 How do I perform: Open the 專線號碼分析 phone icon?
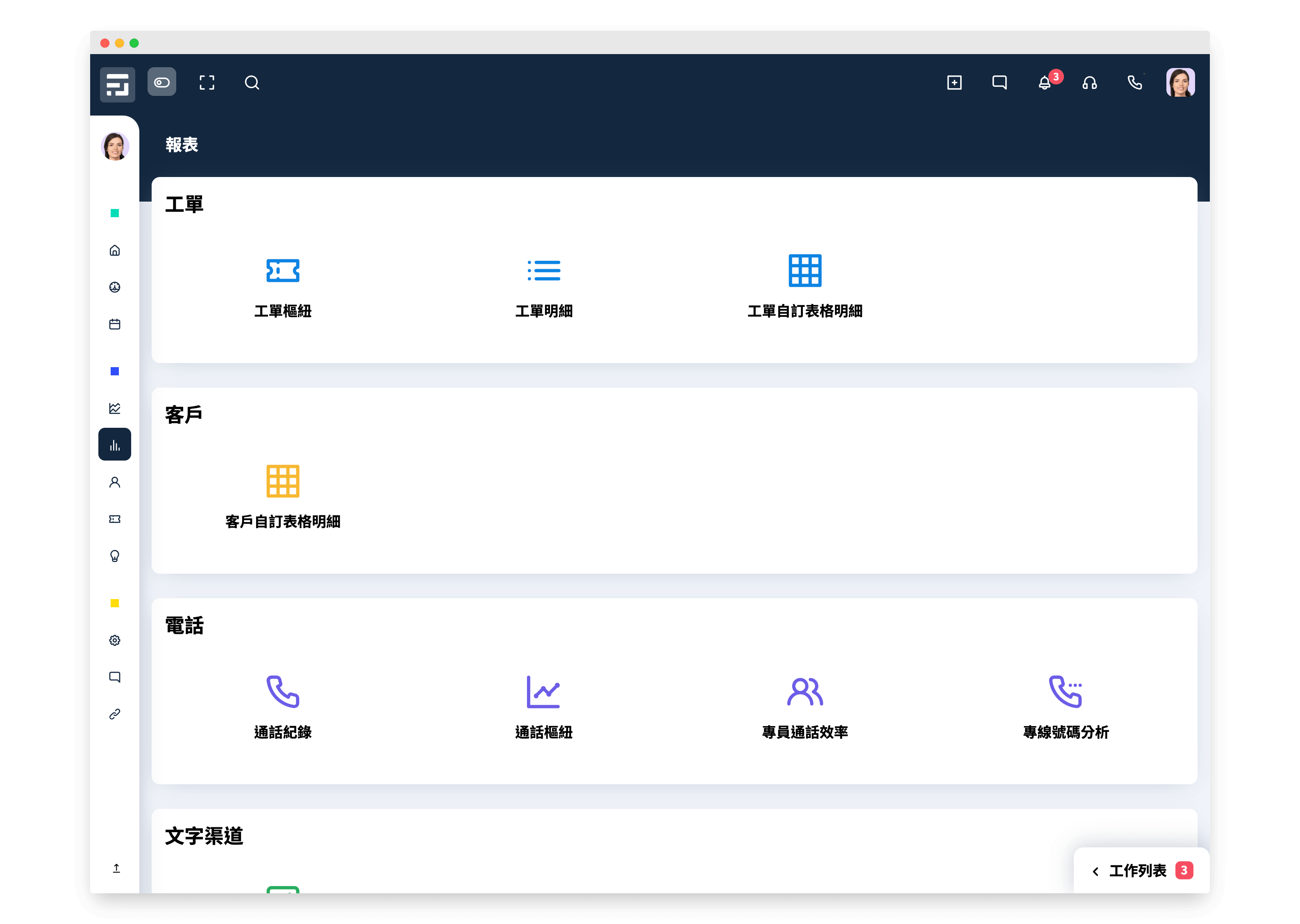[1066, 692]
